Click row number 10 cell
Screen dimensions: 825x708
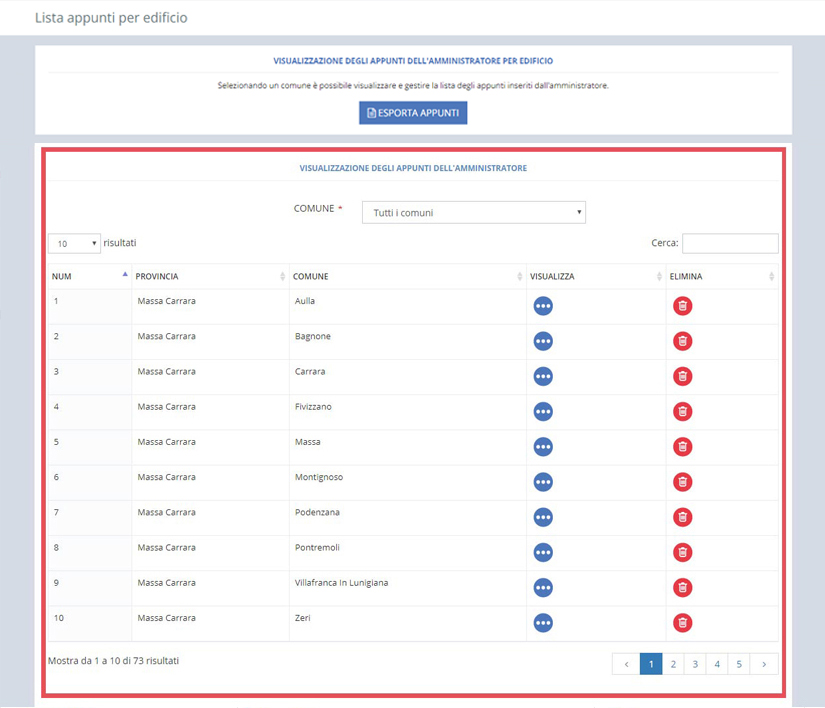89,624
